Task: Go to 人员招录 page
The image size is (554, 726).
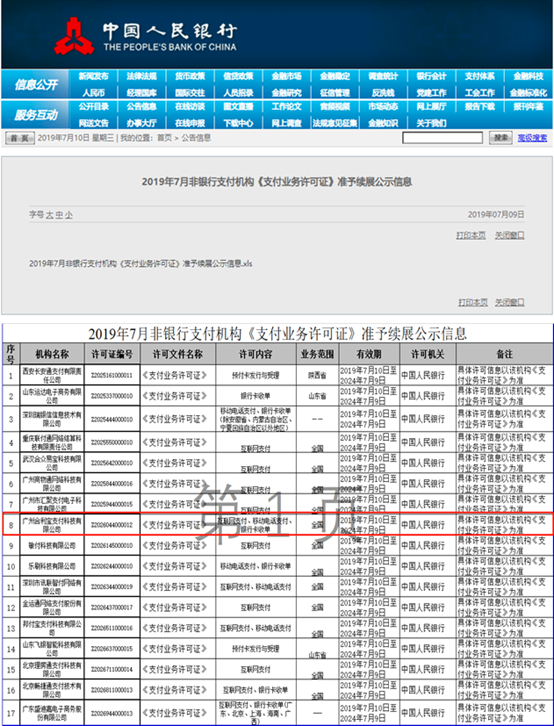Action: click(x=238, y=93)
